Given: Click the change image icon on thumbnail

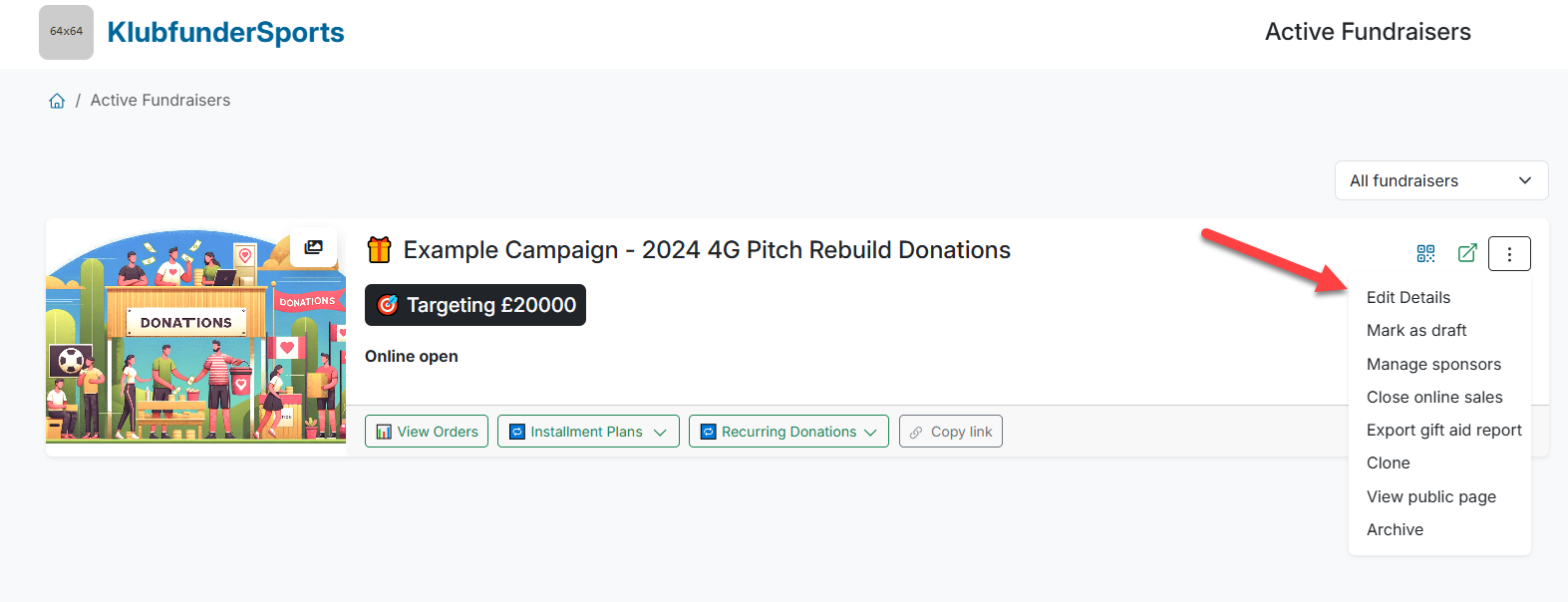Looking at the screenshot, I should click(314, 247).
